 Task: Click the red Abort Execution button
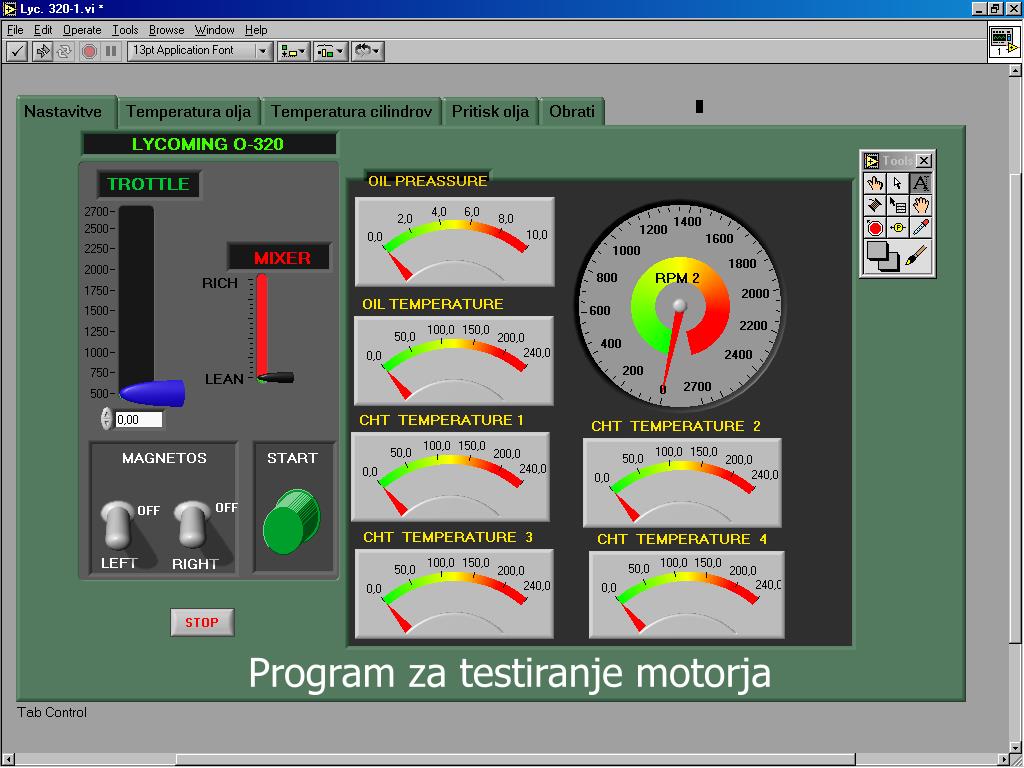point(89,51)
